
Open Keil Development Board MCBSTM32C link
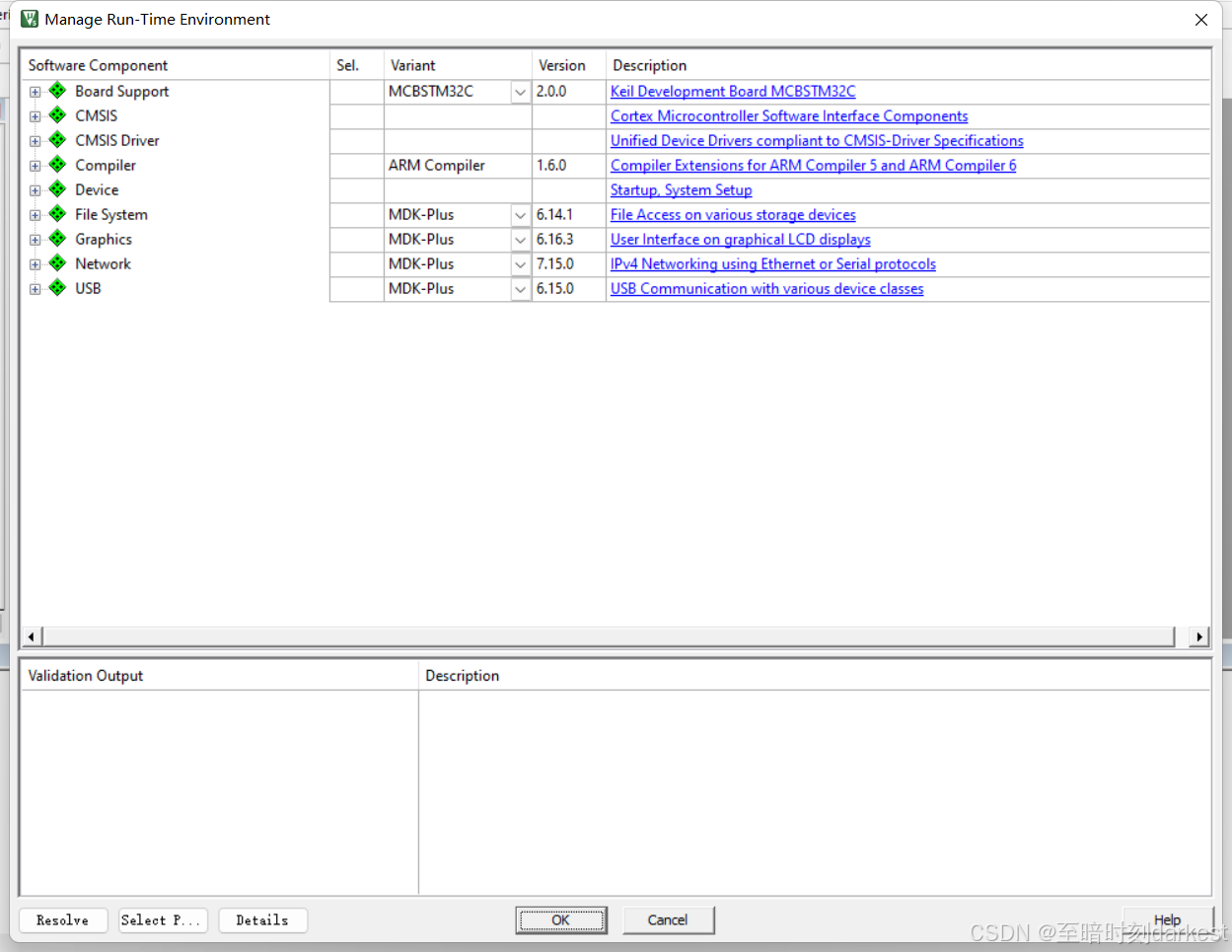733,91
